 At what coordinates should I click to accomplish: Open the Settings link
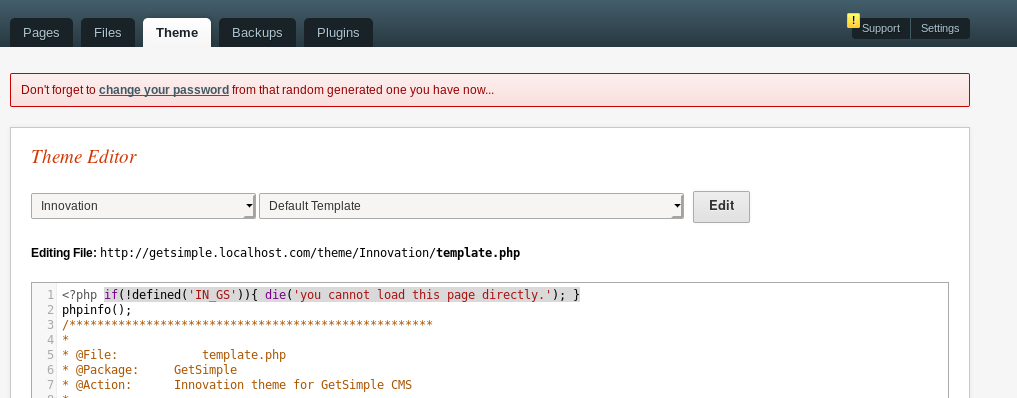pos(940,29)
